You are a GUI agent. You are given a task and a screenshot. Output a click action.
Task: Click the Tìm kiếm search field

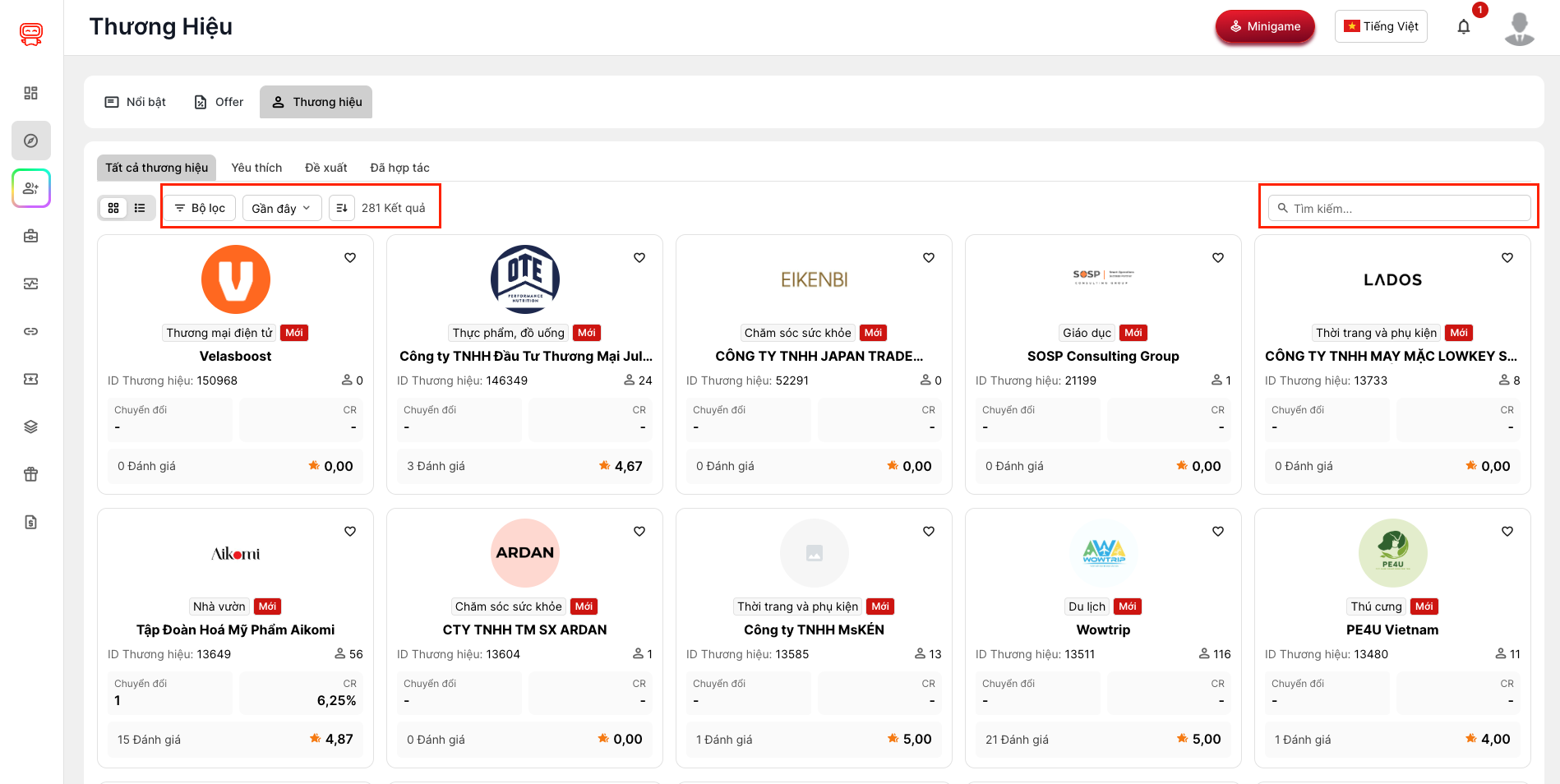pos(1400,208)
